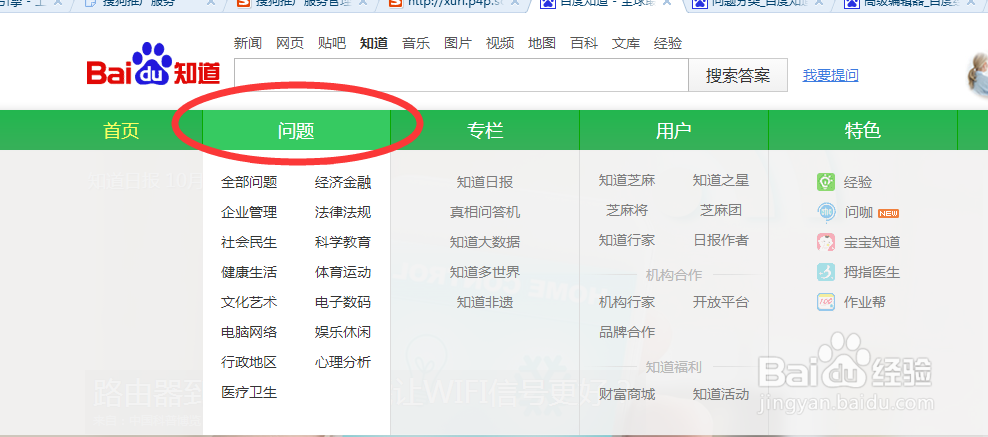Open the 首页 navigation tab
The width and height of the screenshot is (988, 437).
121,130
